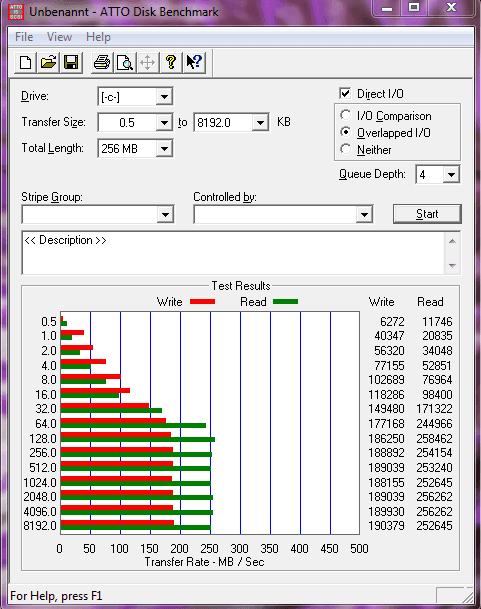This screenshot has width=481, height=609.
Task: Click the four-arrow move icon
Action: click(148, 63)
